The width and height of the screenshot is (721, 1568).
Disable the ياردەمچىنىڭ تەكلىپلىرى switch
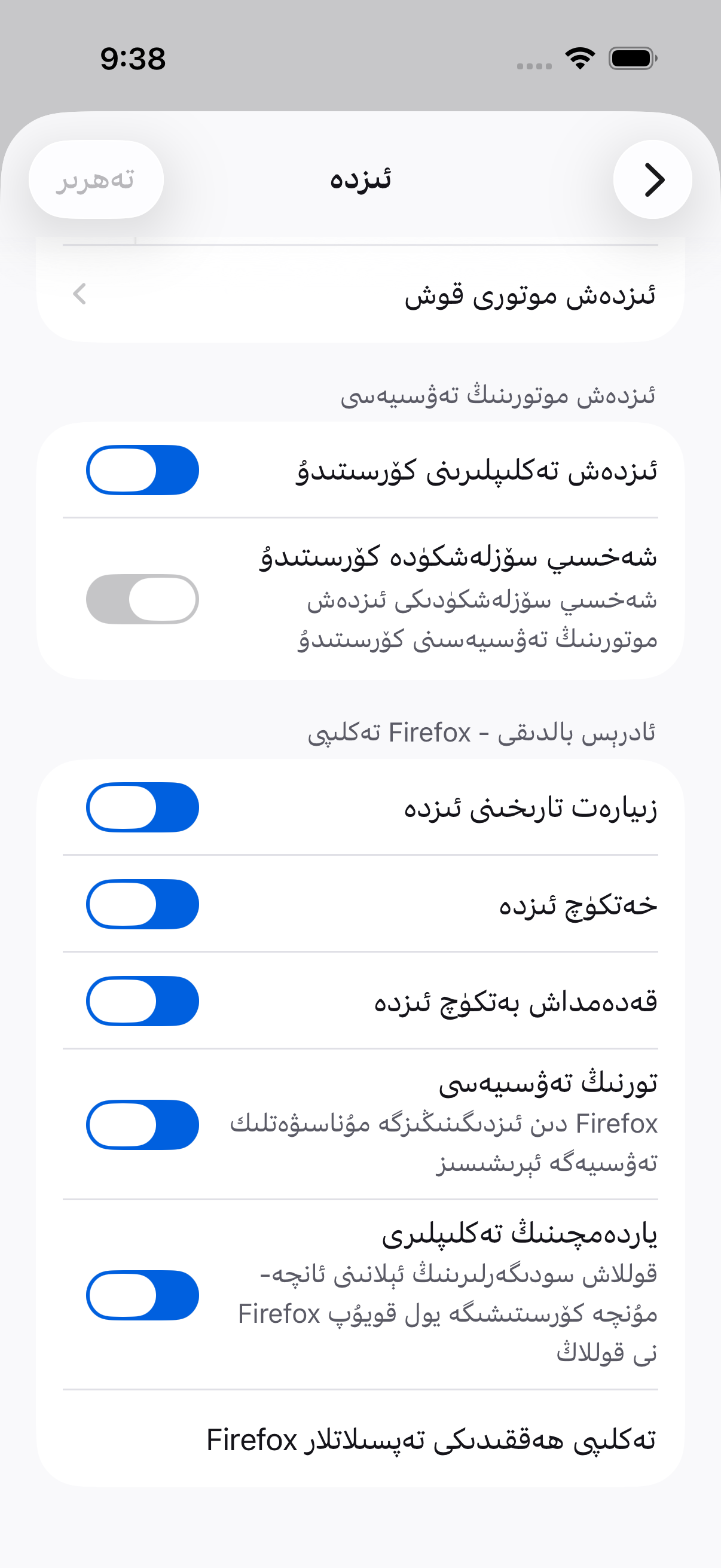pos(142,1295)
